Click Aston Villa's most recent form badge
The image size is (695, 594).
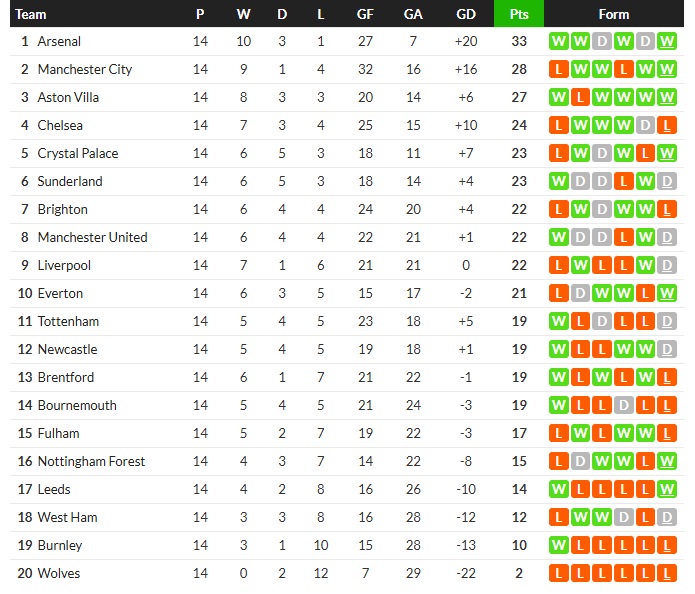(667, 98)
